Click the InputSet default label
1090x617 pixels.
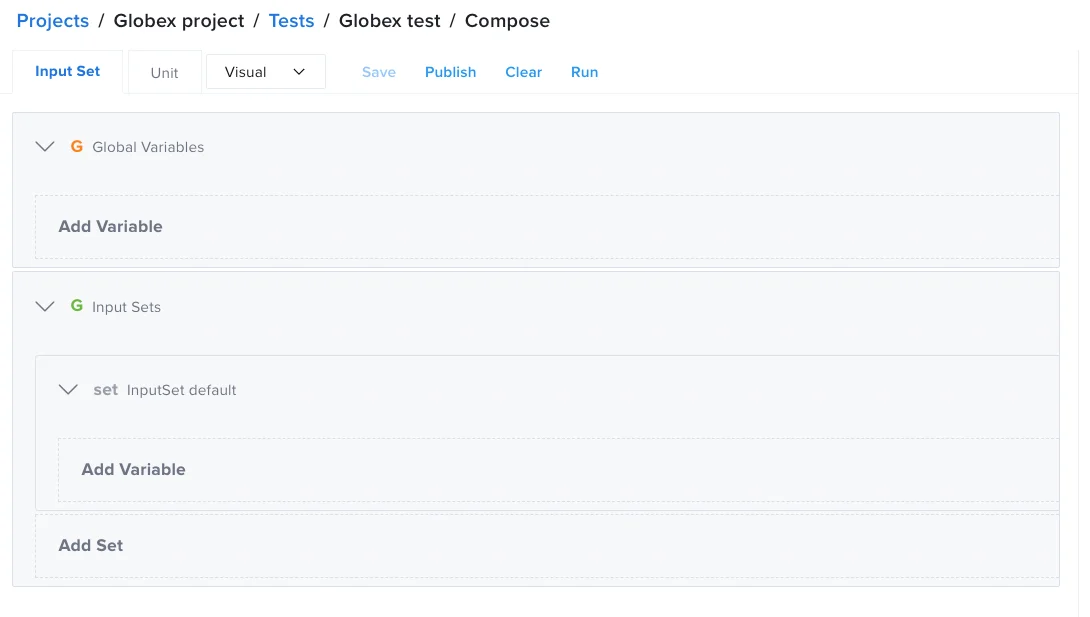coord(180,390)
